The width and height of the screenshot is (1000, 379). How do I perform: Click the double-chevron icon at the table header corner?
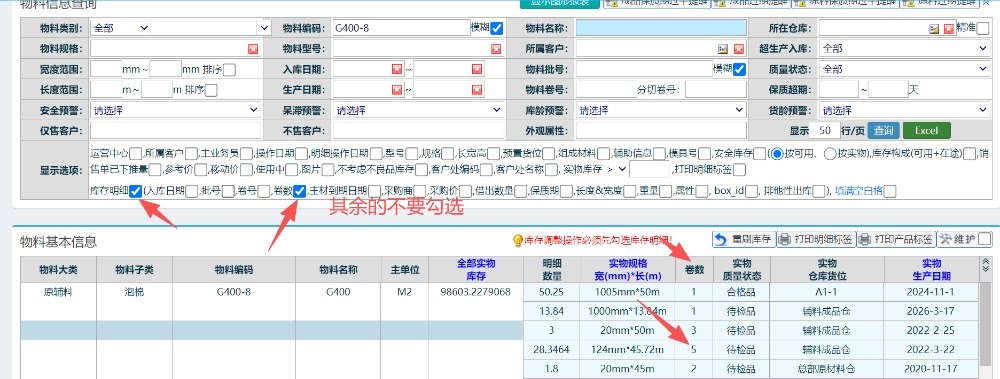(985, 264)
